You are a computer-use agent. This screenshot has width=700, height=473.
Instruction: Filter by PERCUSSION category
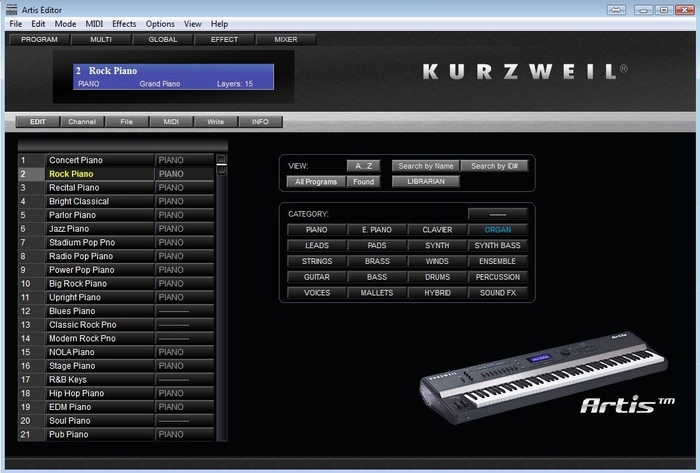498,277
